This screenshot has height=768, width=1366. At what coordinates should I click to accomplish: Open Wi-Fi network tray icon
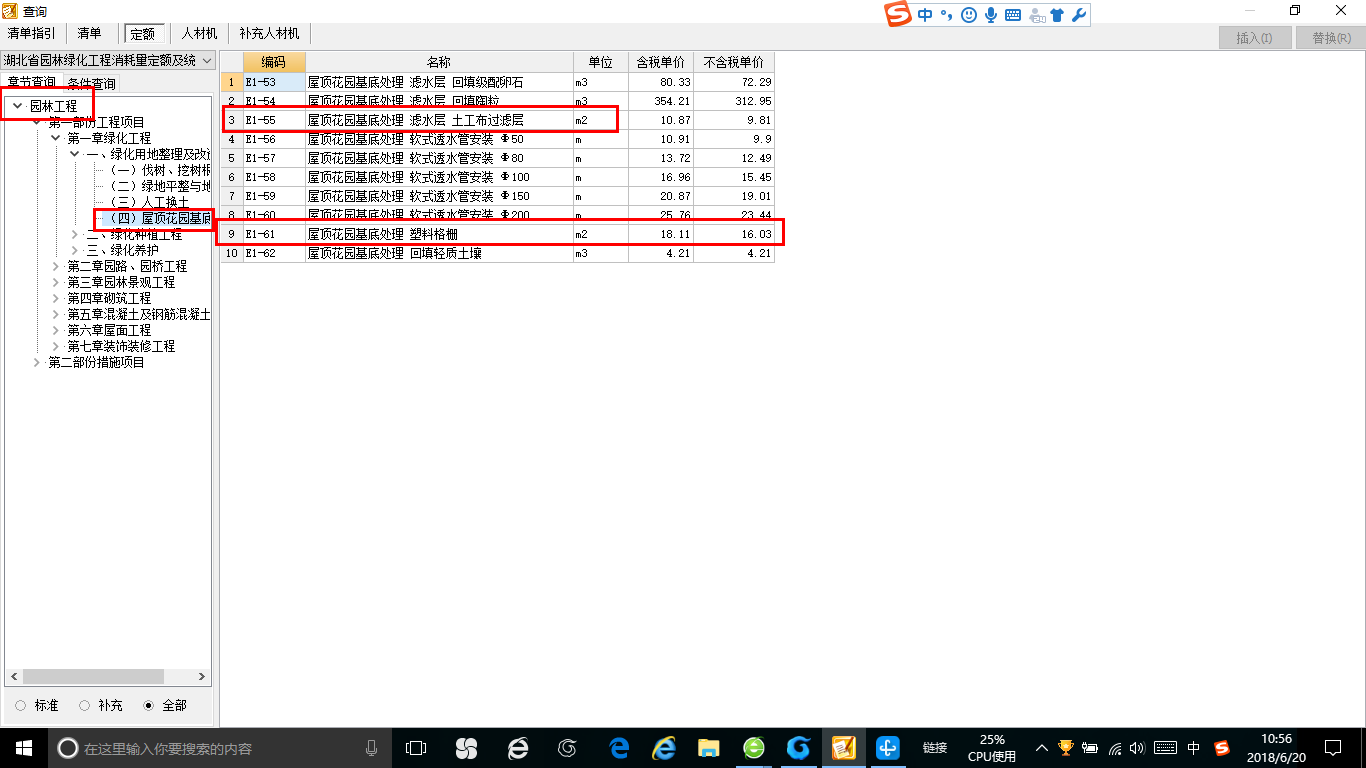pyautogui.click(x=1115, y=748)
